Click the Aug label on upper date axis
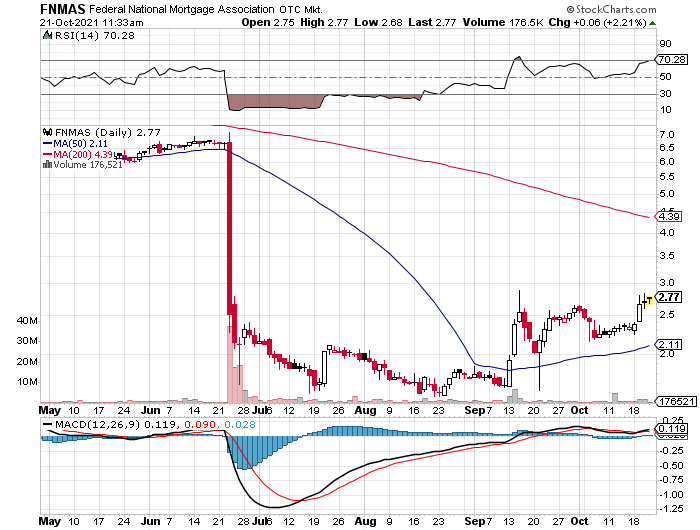This screenshot has height=530, width=700. pos(365,410)
